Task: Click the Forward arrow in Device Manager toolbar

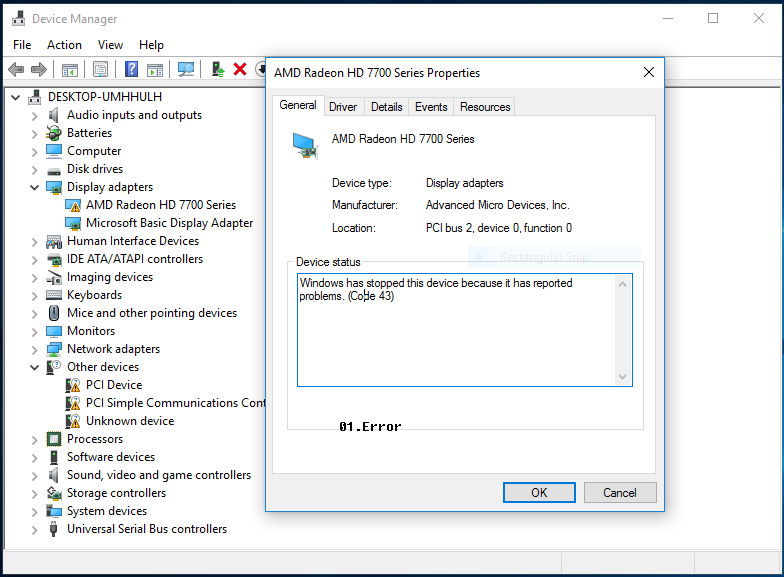Action: click(x=38, y=70)
